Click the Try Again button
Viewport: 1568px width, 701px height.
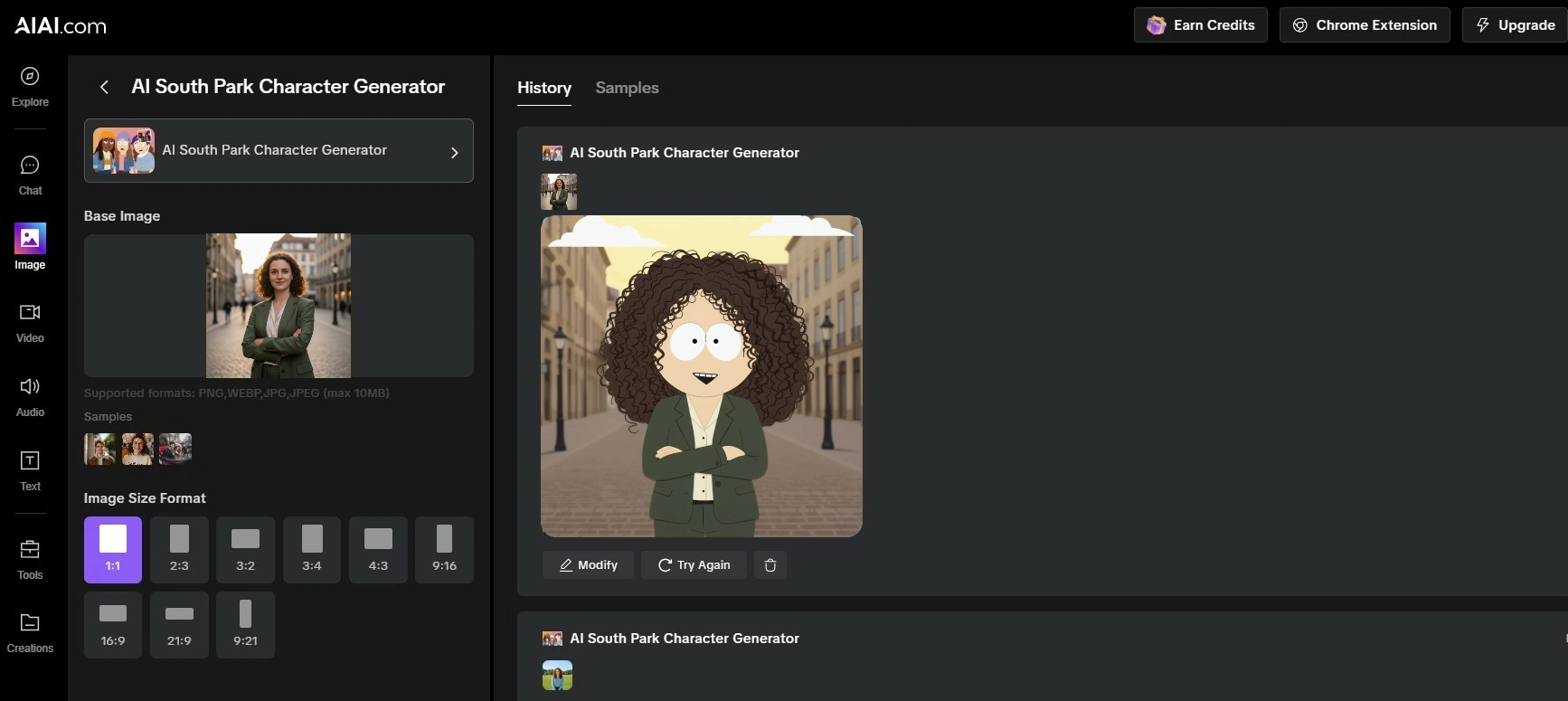pyautogui.click(x=694, y=565)
